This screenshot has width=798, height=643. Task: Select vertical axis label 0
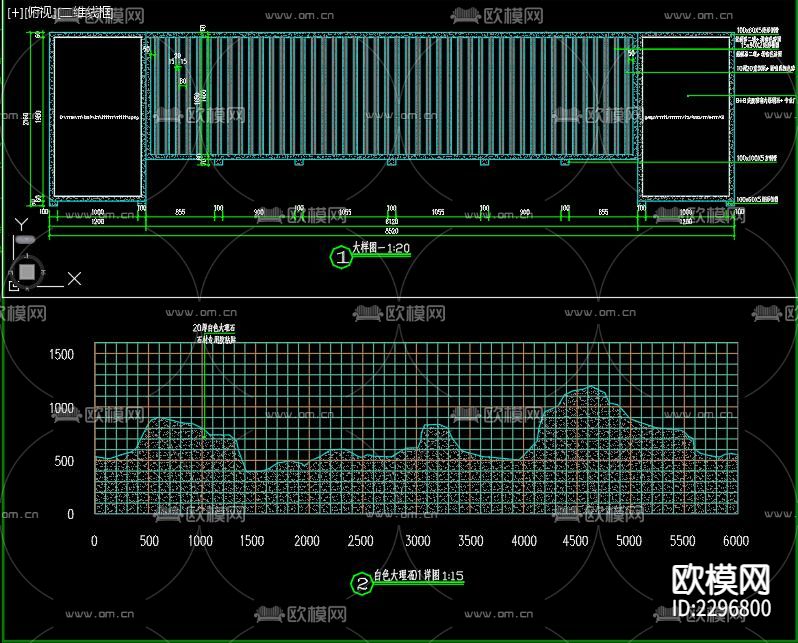71,514
